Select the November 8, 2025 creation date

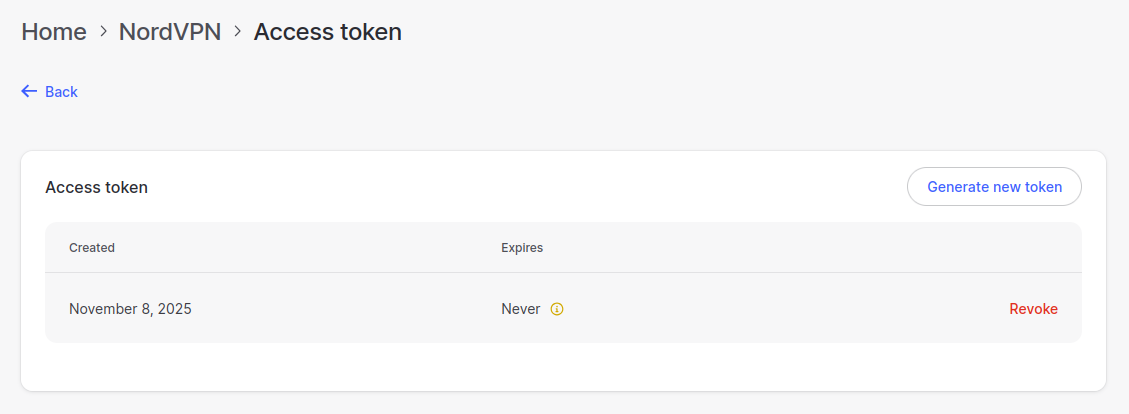tap(130, 309)
